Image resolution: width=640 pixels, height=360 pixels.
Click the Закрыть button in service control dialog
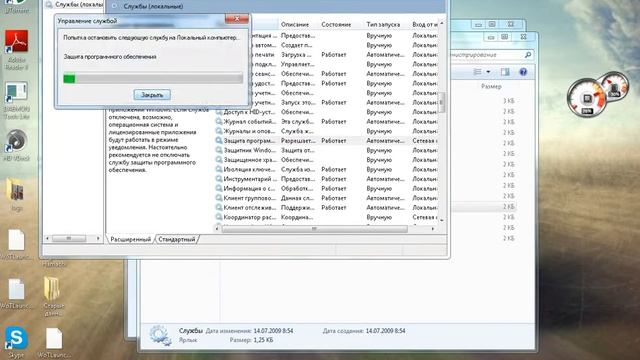click(152, 95)
